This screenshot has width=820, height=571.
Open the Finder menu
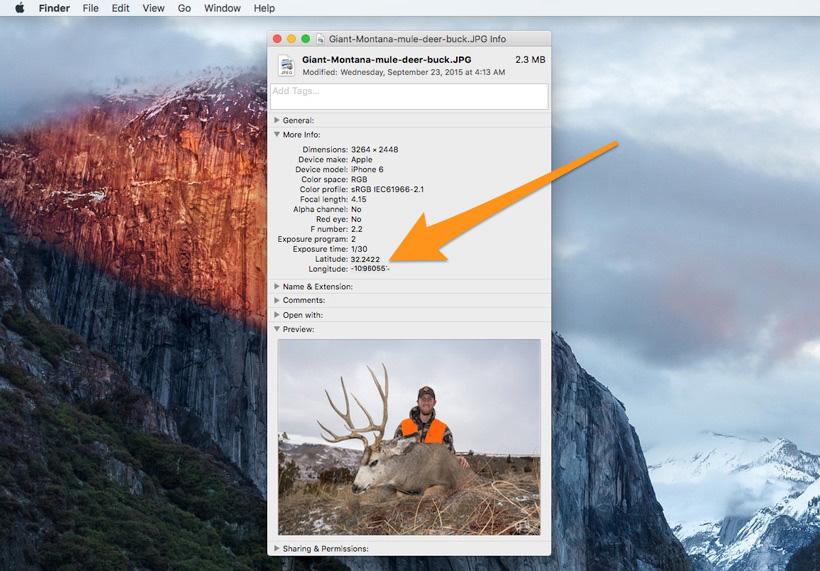(54, 8)
